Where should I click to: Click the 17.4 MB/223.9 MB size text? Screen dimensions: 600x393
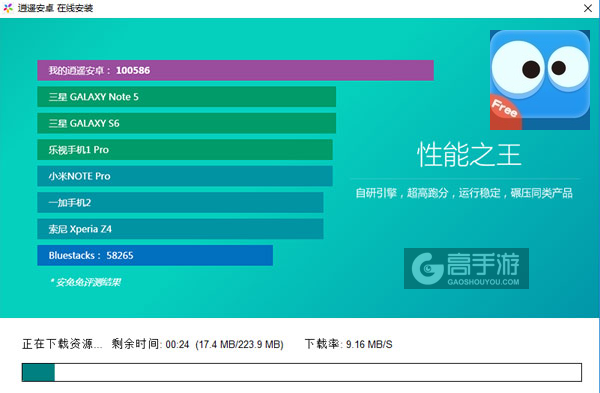click(x=240, y=344)
